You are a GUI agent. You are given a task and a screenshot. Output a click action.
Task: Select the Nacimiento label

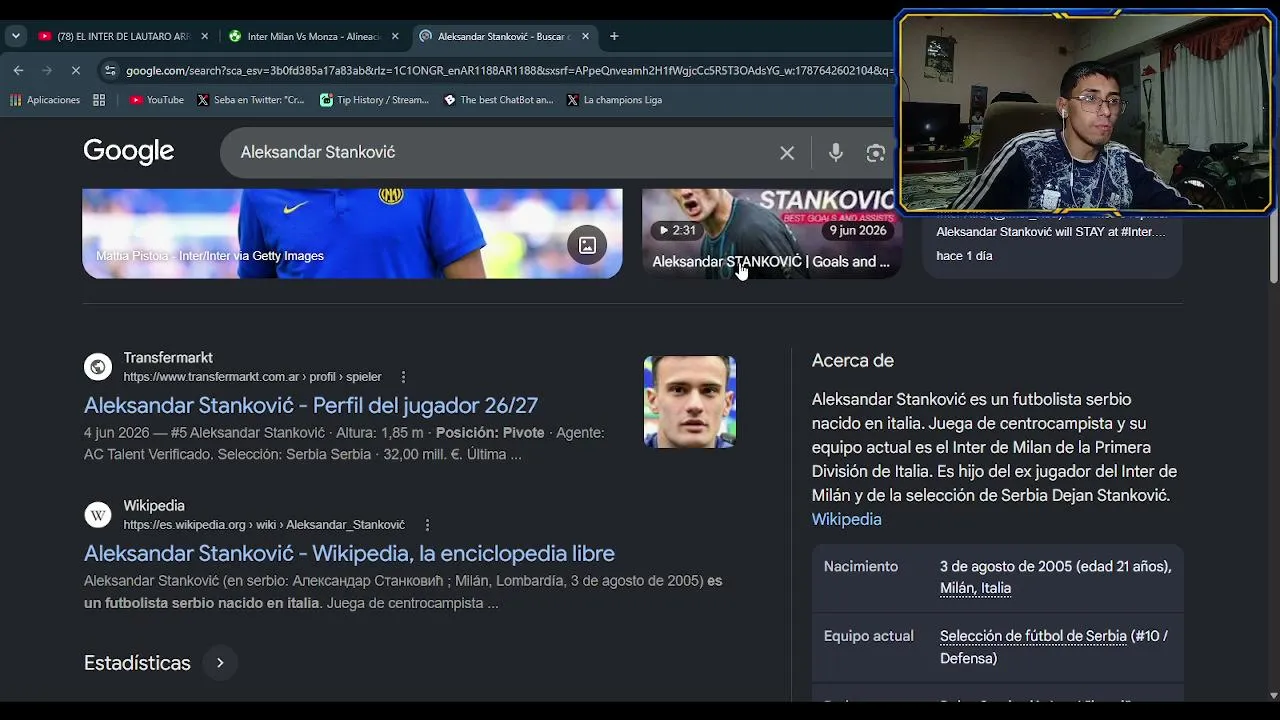(x=861, y=566)
